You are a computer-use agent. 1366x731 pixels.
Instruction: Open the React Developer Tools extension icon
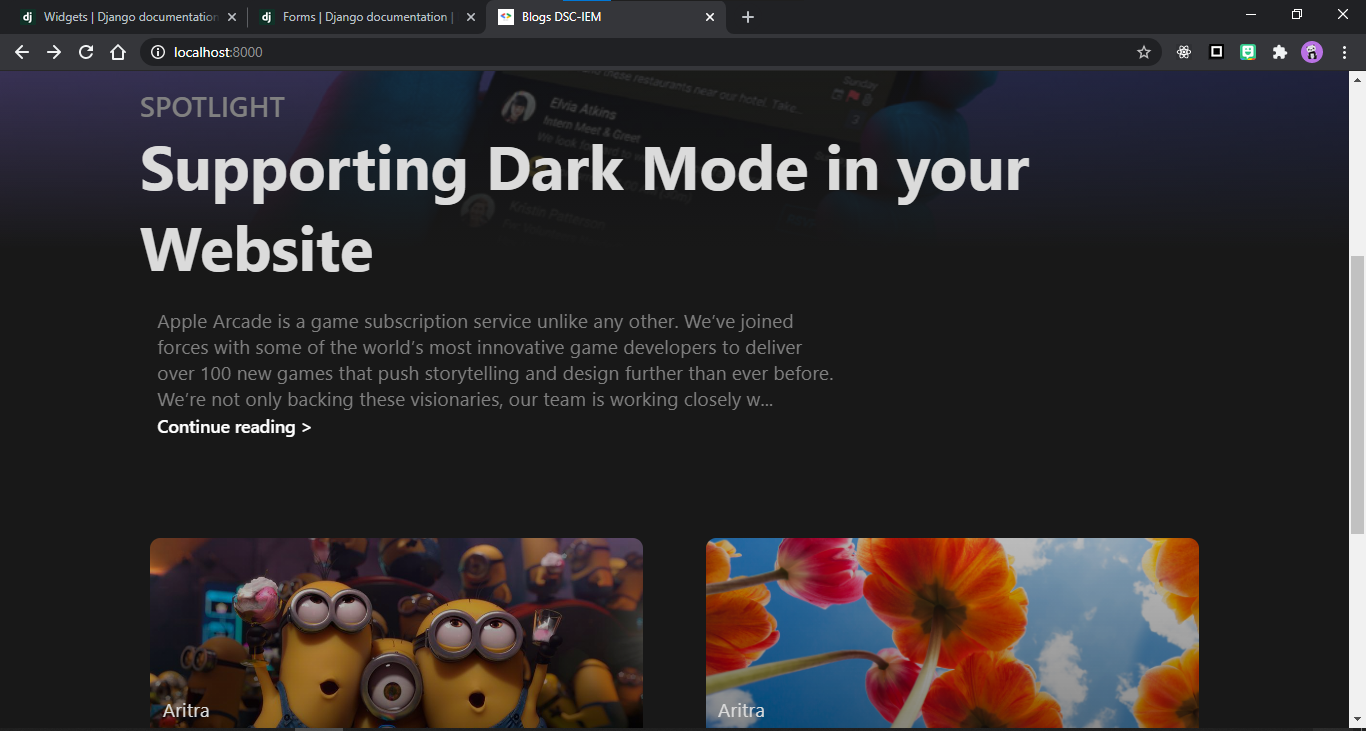tap(1184, 52)
